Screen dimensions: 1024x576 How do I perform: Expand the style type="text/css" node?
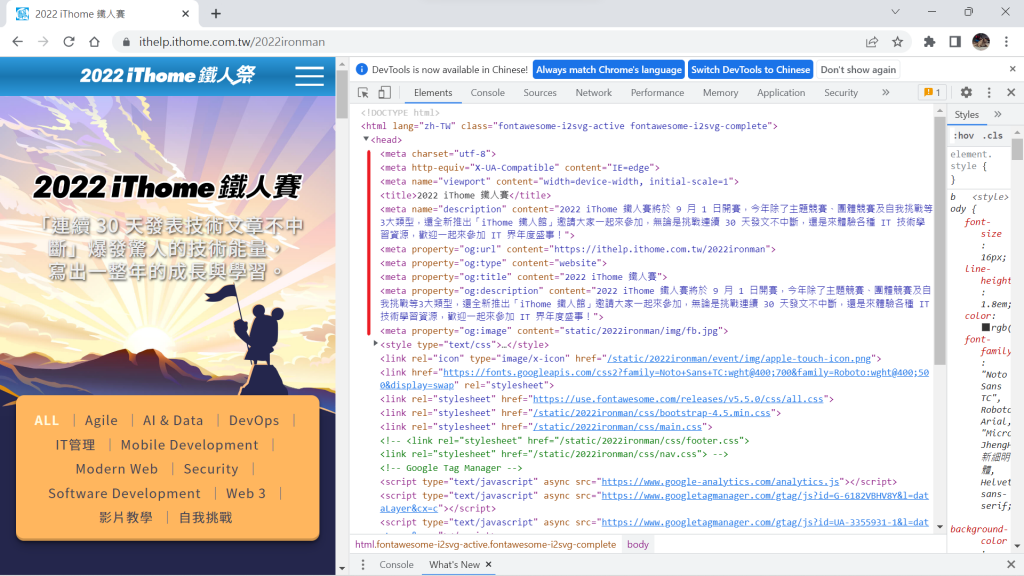tap(376, 344)
